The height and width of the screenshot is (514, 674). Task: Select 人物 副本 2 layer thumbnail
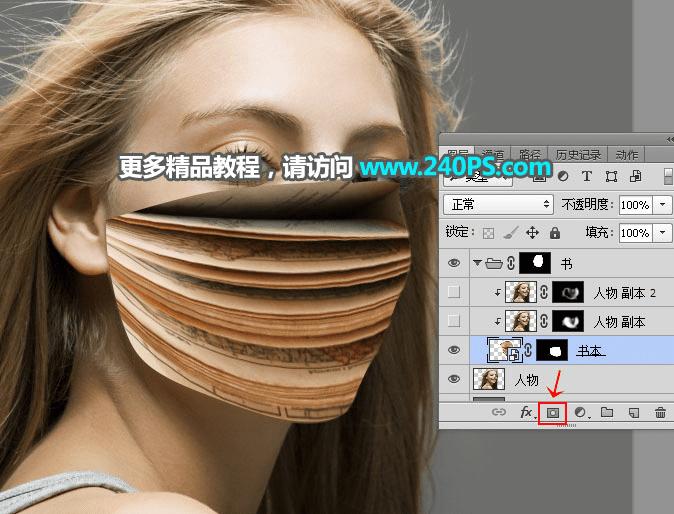click(521, 292)
